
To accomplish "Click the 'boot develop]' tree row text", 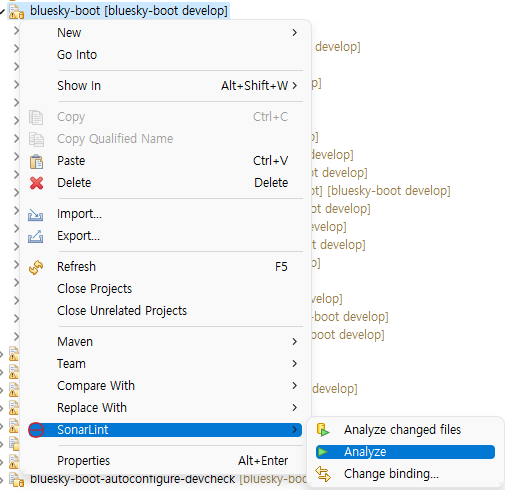I will click(x=348, y=335).
